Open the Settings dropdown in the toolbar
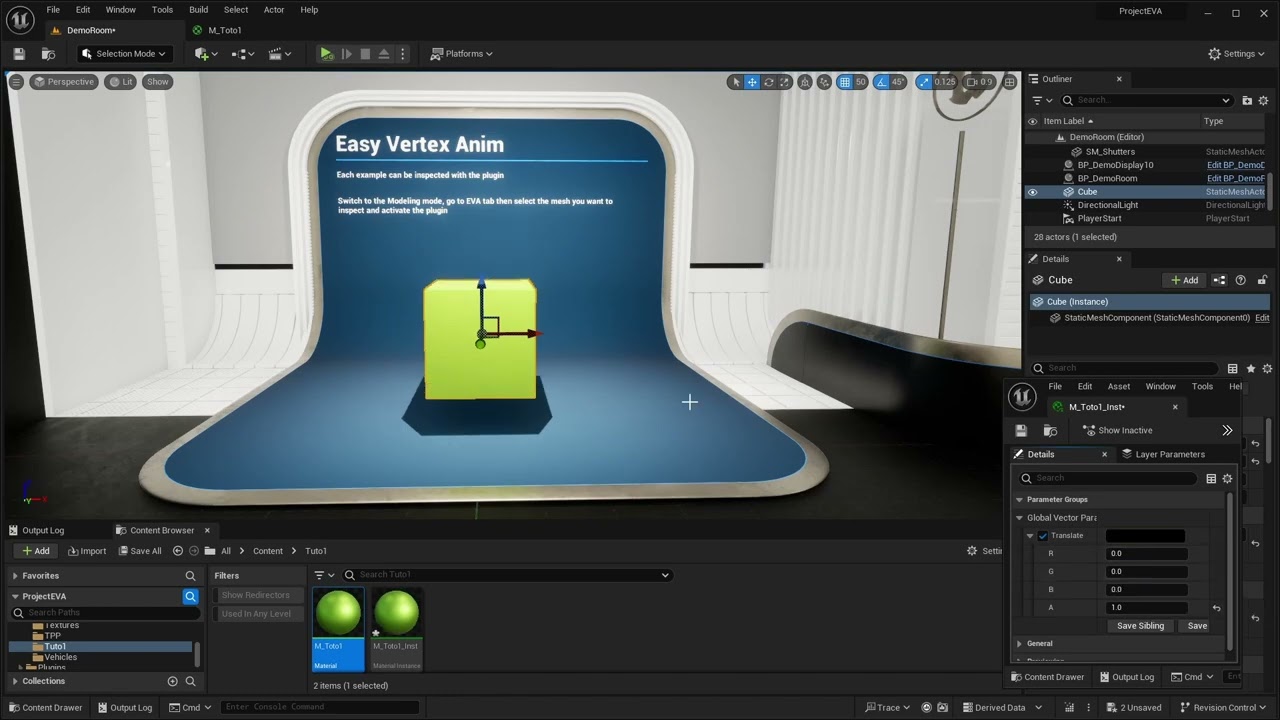 tap(1236, 54)
